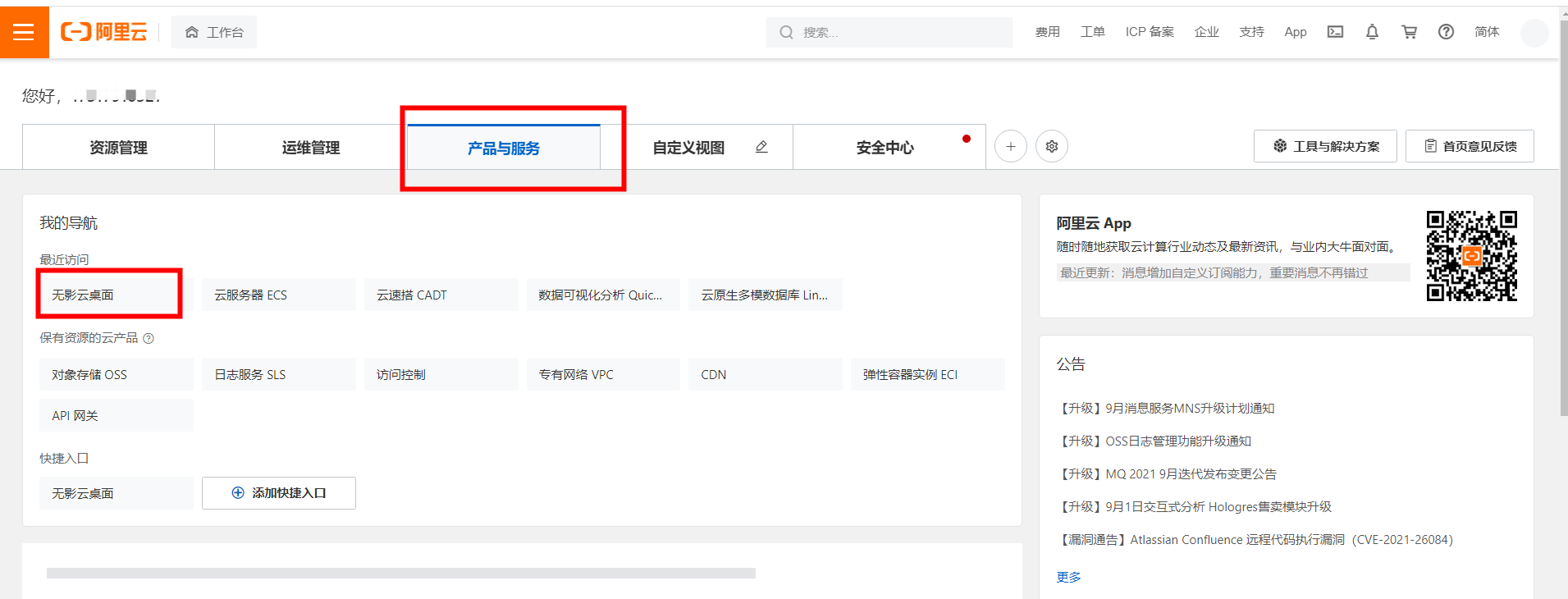1568x599 pixels.
Task: Open the shopping cart icon
Action: click(1409, 32)
